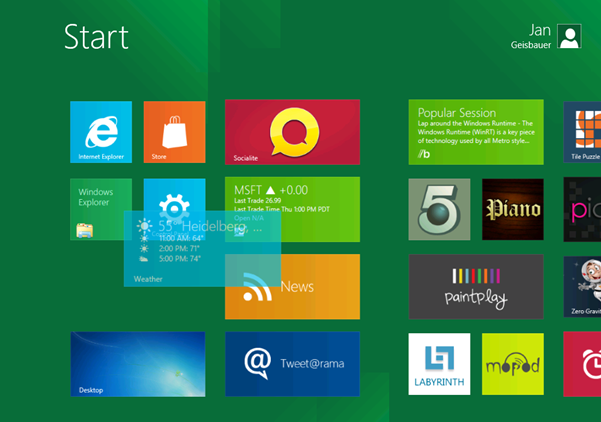601x422 pixels.
Task: Select the Weather Heidelberg forecast tile
Action: (x=202, y=249)
